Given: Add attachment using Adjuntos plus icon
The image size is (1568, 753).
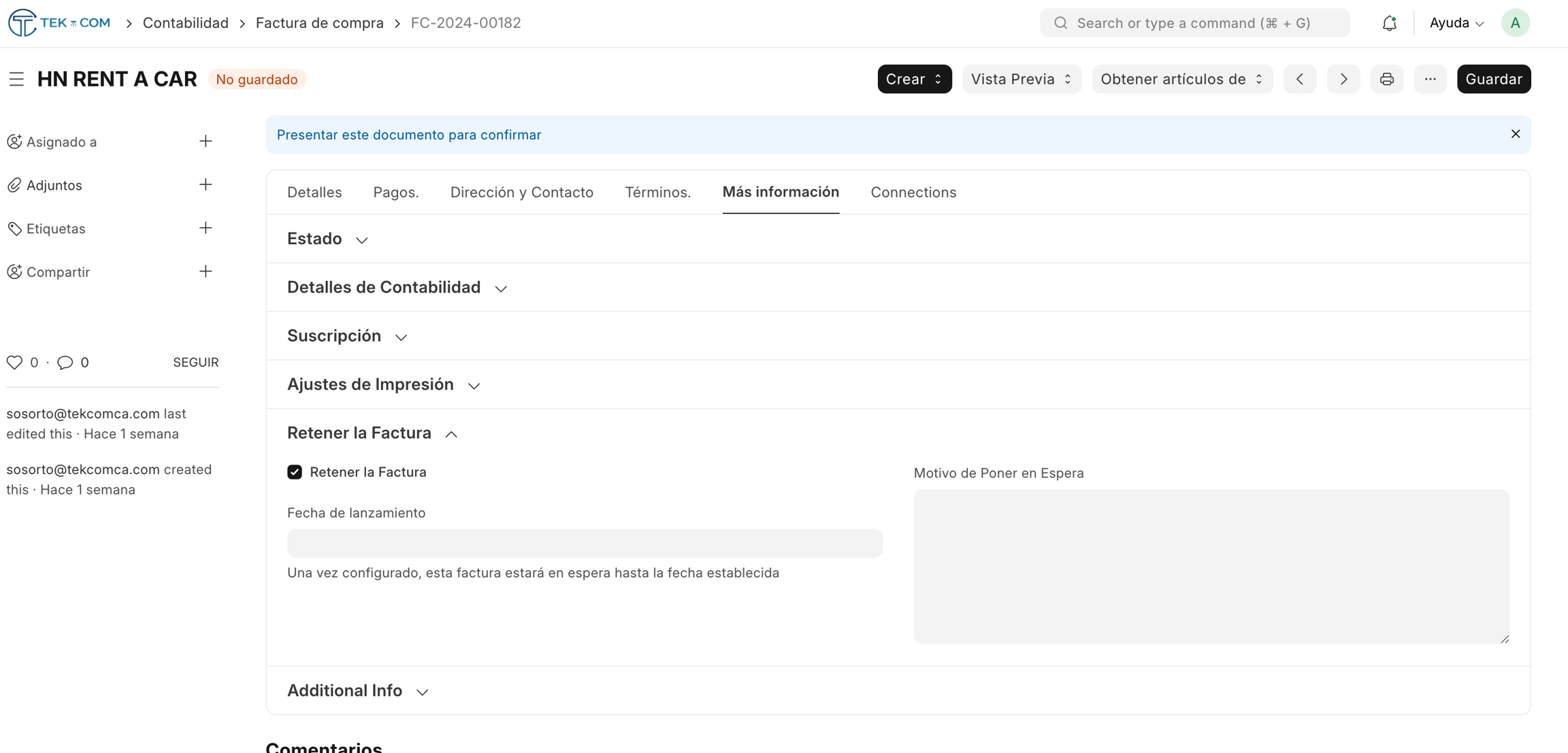Looking at the screenshot, I should tap(206, 185).
